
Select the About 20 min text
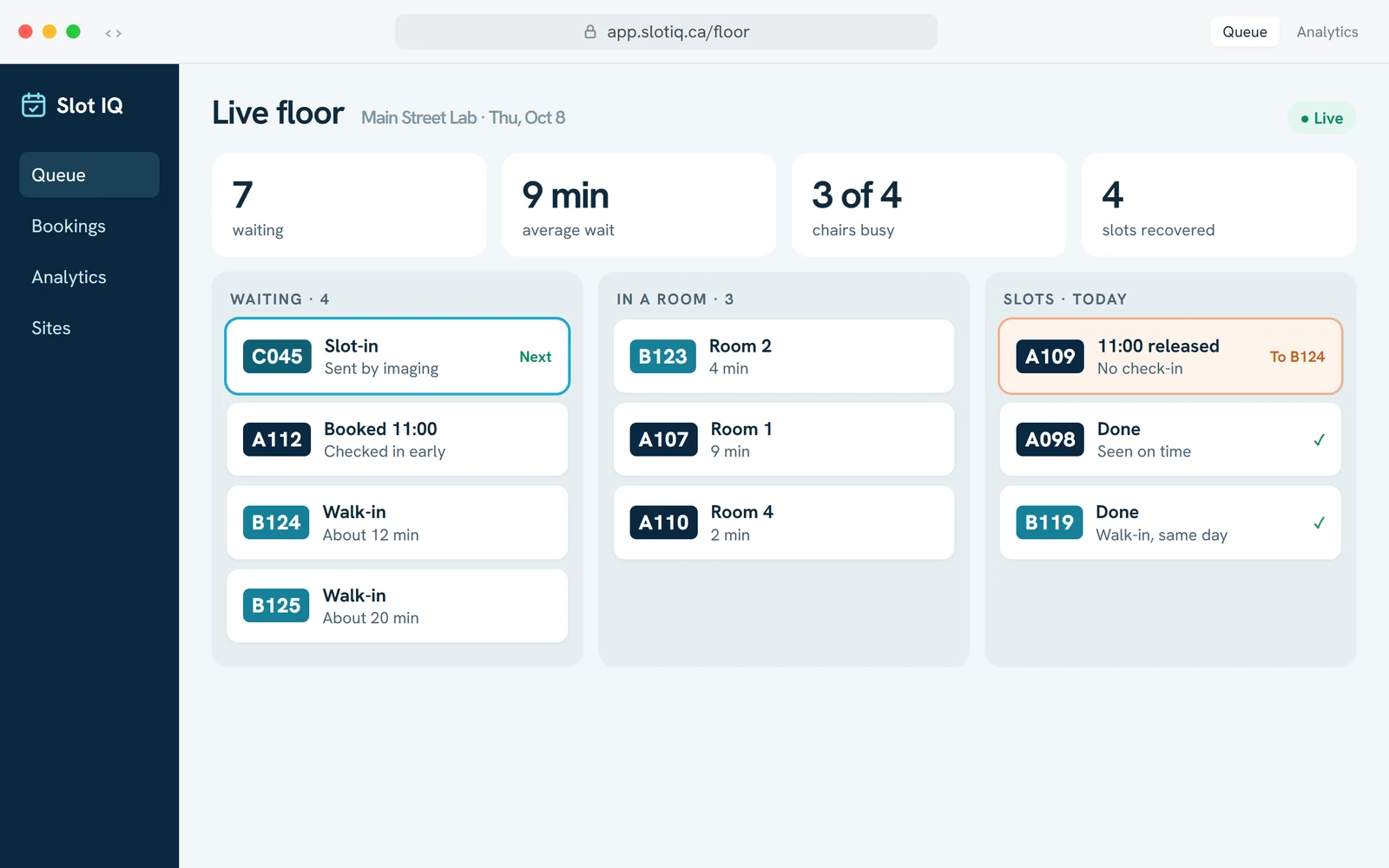[x=371, y=618]
